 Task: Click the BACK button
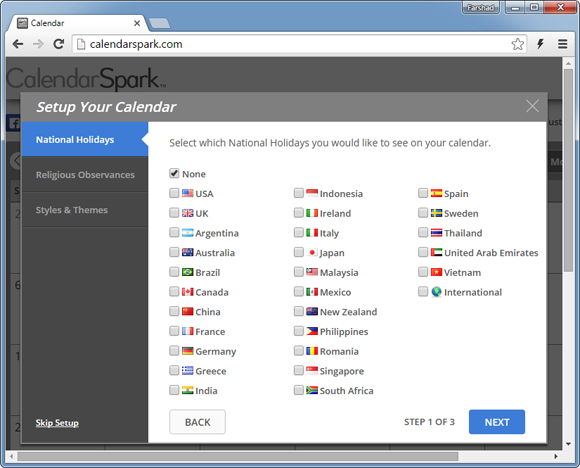(198, 422)
